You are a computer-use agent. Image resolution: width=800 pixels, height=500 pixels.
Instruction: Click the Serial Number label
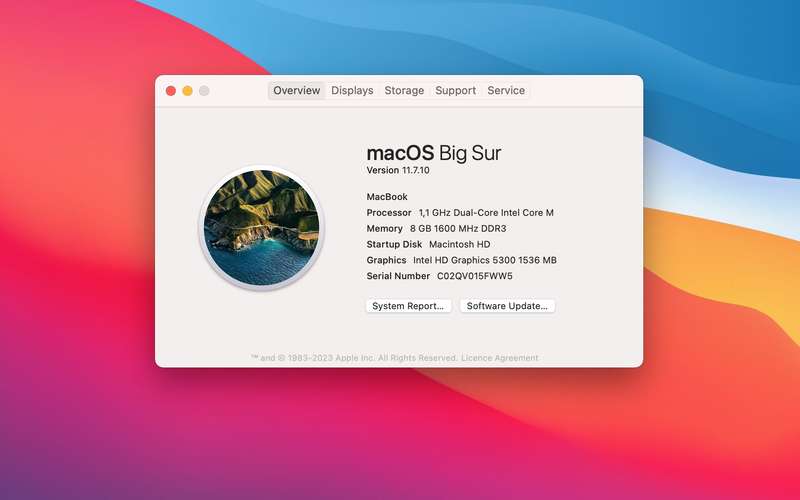tap(398, 276)
